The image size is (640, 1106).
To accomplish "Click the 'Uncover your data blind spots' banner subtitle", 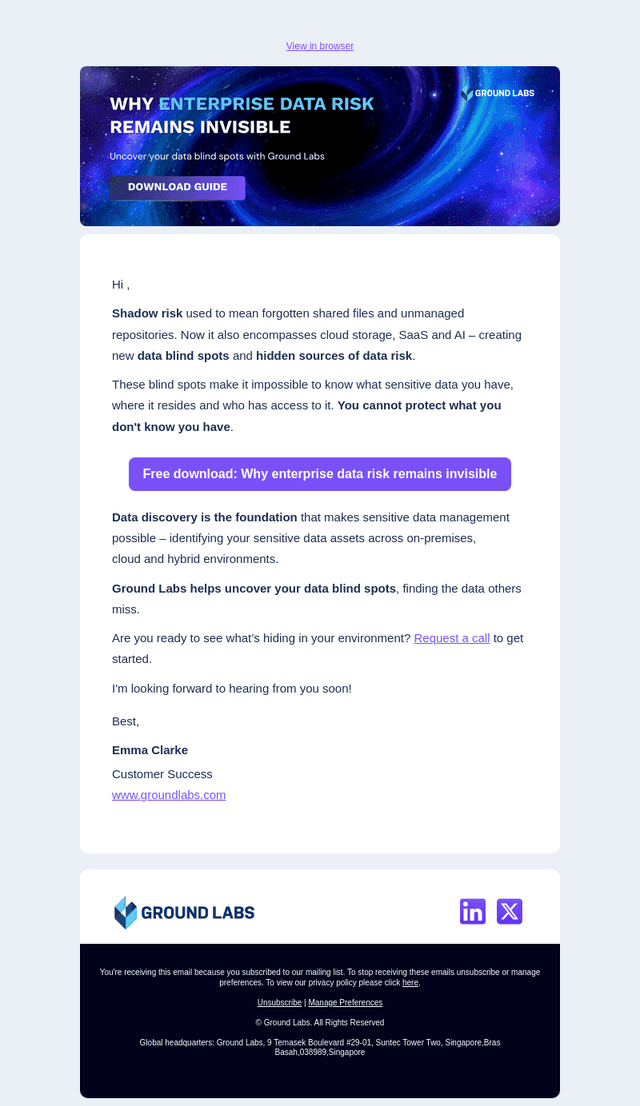I will 217,157.
